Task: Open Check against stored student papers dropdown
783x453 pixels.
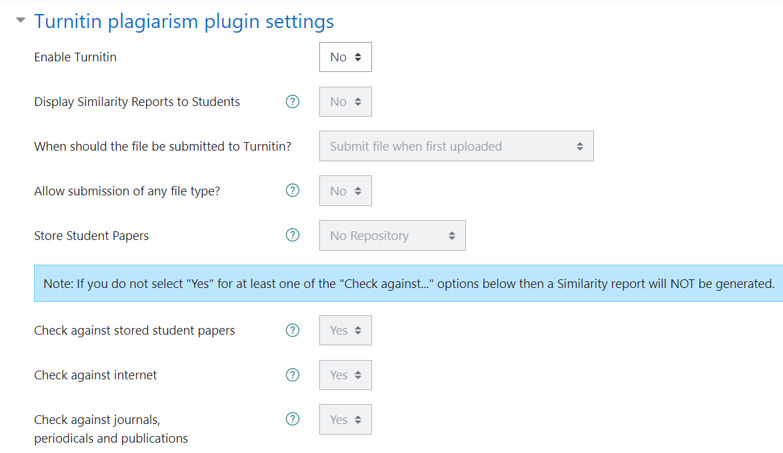Action: 345,330
